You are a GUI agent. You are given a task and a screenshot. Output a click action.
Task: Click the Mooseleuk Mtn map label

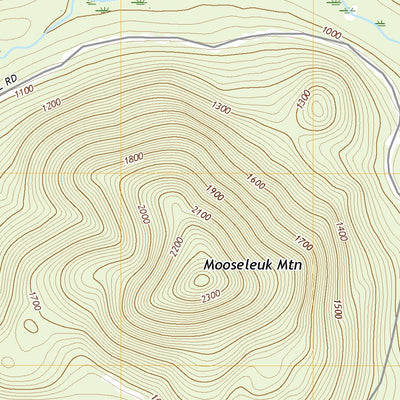[x=253, y=265]
